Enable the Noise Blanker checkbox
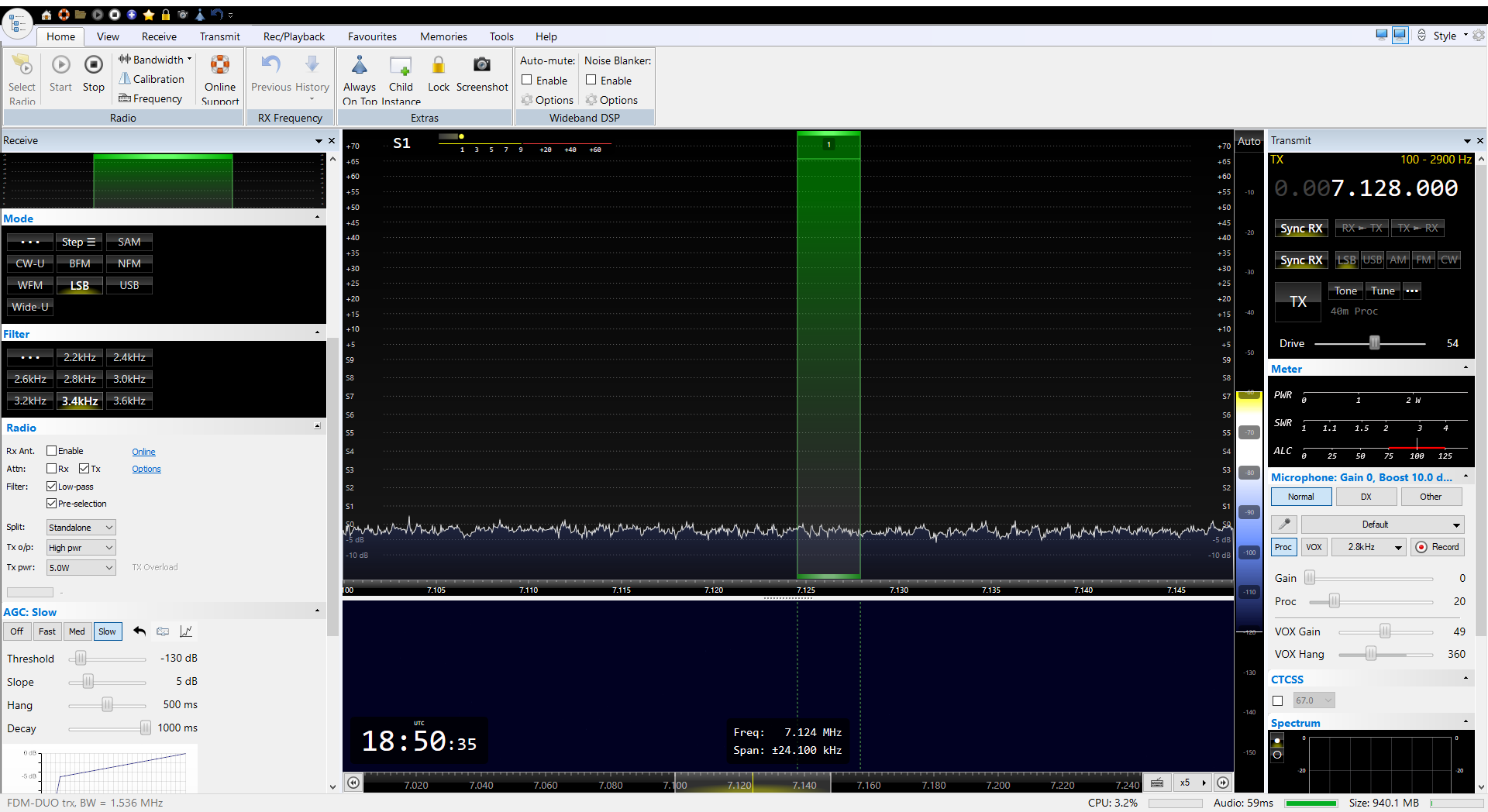 click(x=591, y=80)
